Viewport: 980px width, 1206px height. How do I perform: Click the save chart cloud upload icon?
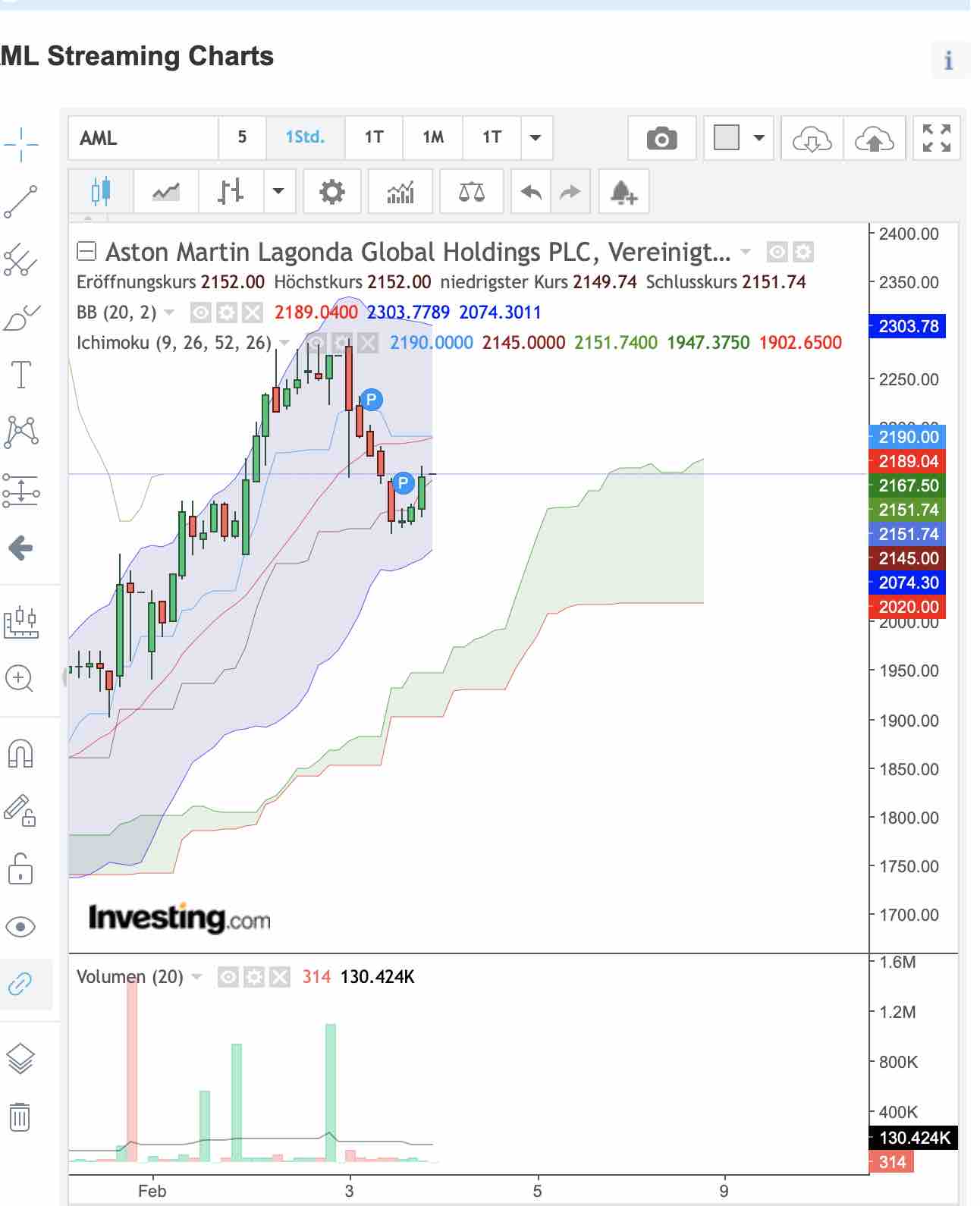(x=875, y=138)
